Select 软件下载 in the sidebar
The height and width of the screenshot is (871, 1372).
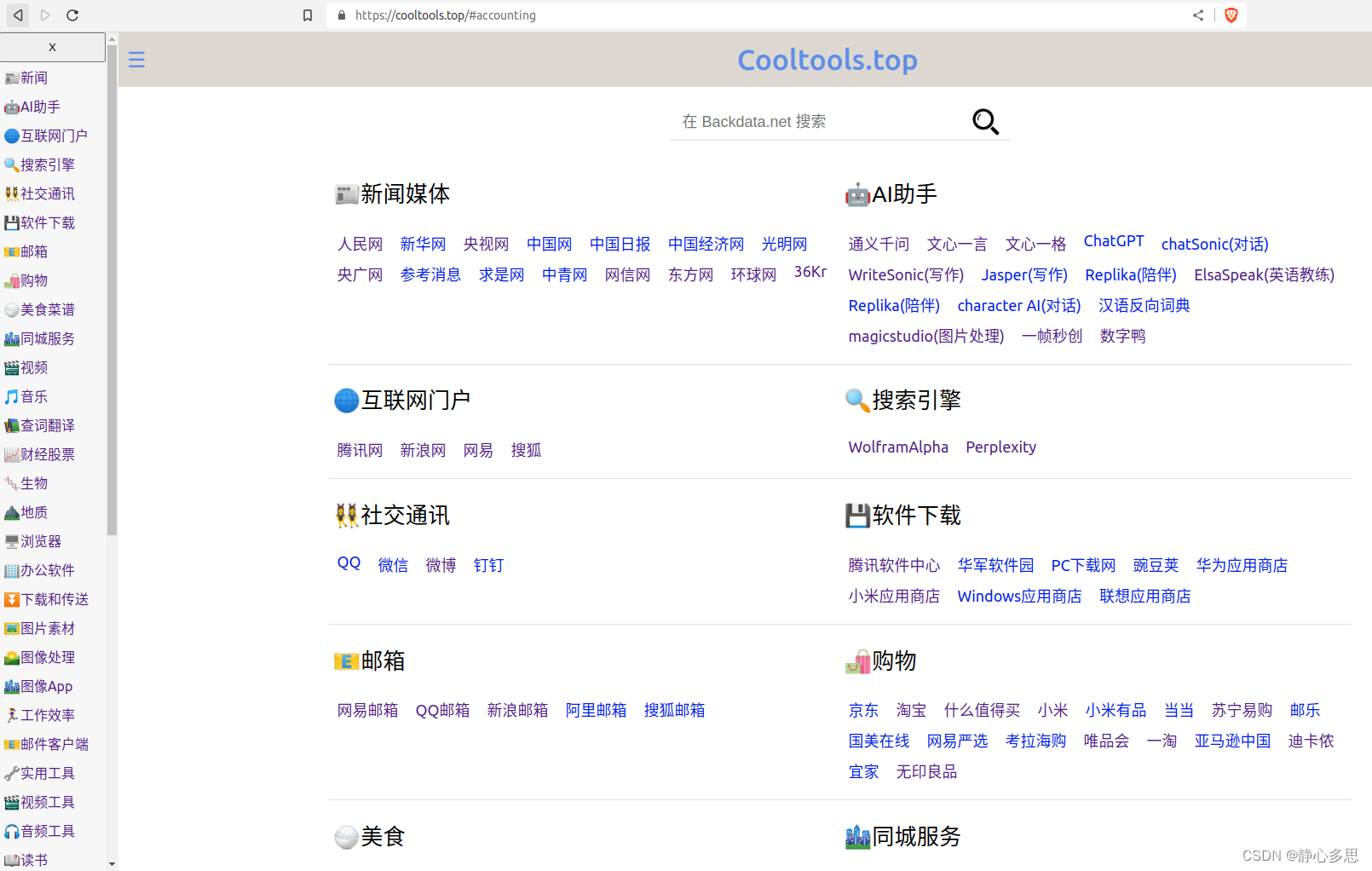click(39, 222)
